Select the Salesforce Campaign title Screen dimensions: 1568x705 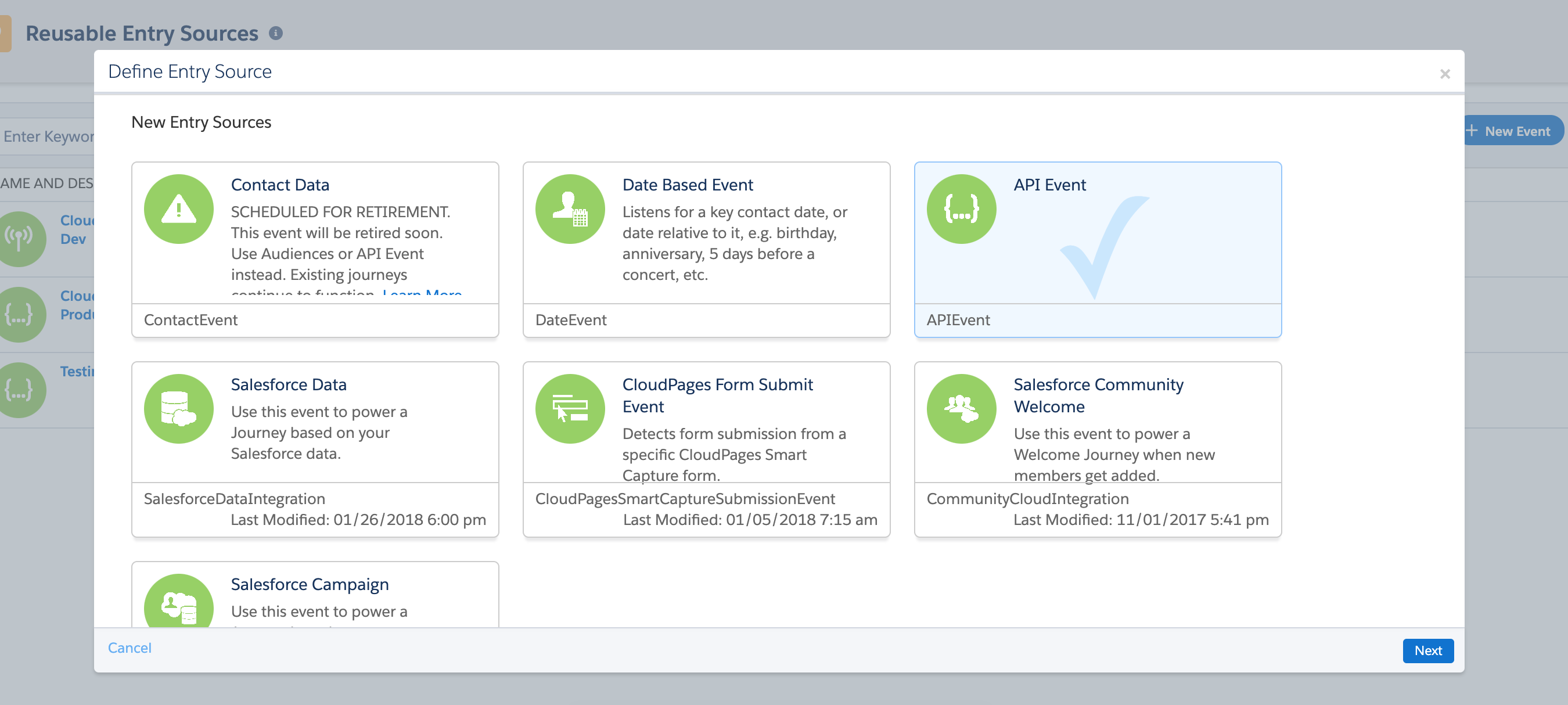click(x=309, y=584)
